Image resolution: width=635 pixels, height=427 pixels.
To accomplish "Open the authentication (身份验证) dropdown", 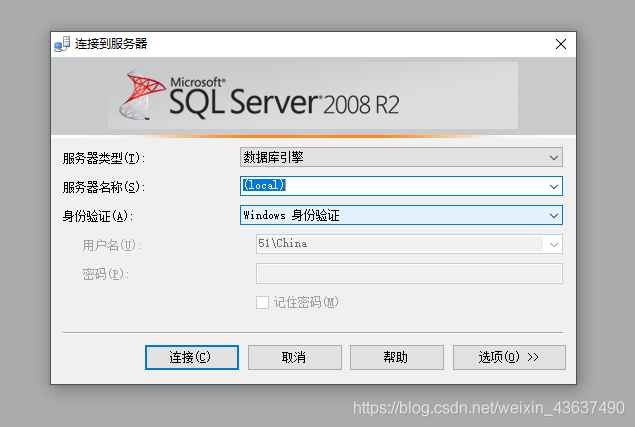I will [401, 215].
